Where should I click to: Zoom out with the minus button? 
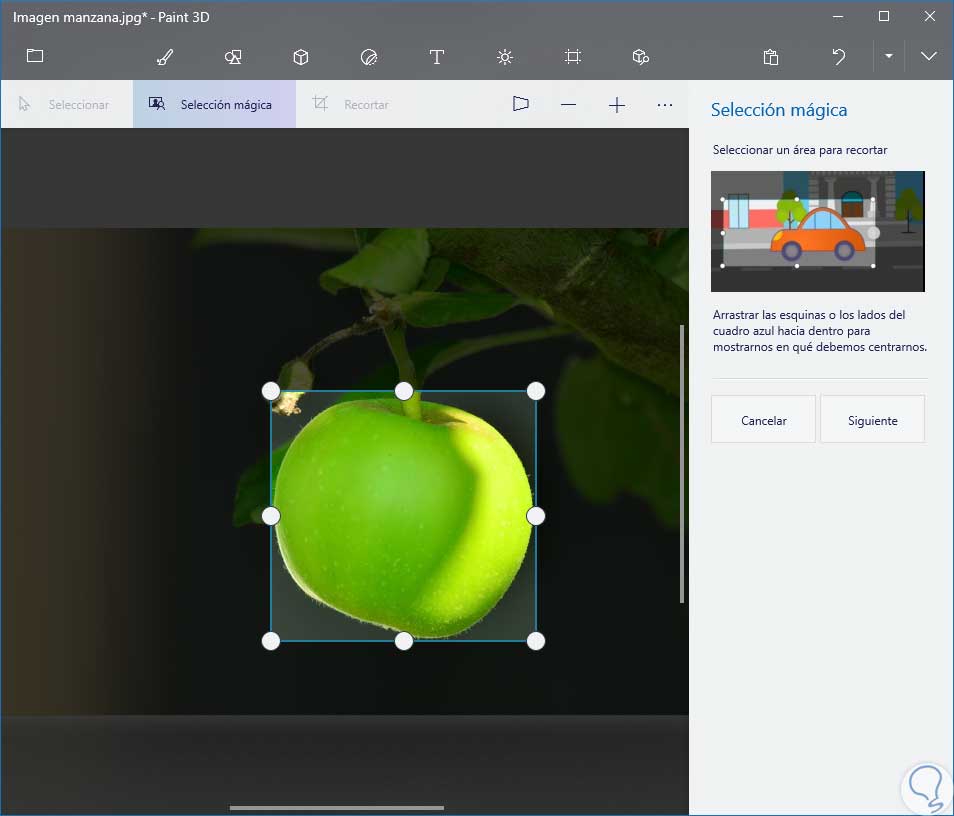click(x=568, y=105)
